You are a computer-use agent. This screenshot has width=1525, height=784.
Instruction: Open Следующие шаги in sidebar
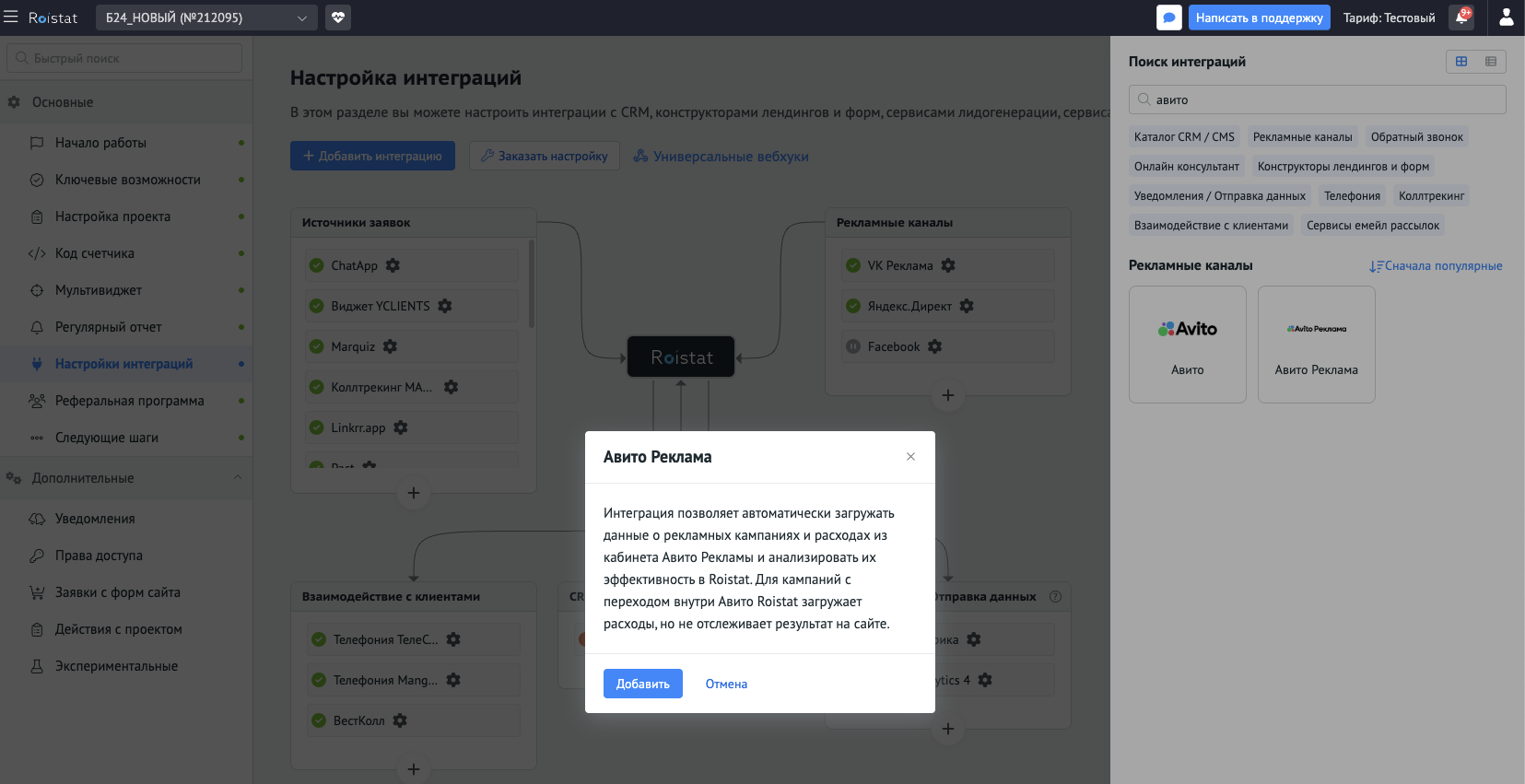[126, 438]
